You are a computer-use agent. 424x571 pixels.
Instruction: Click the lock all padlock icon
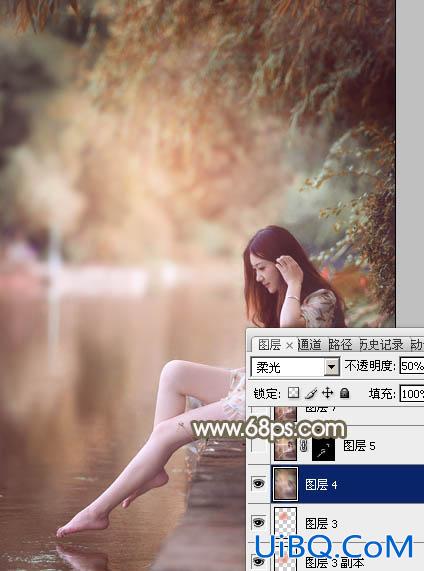[344, 393]
